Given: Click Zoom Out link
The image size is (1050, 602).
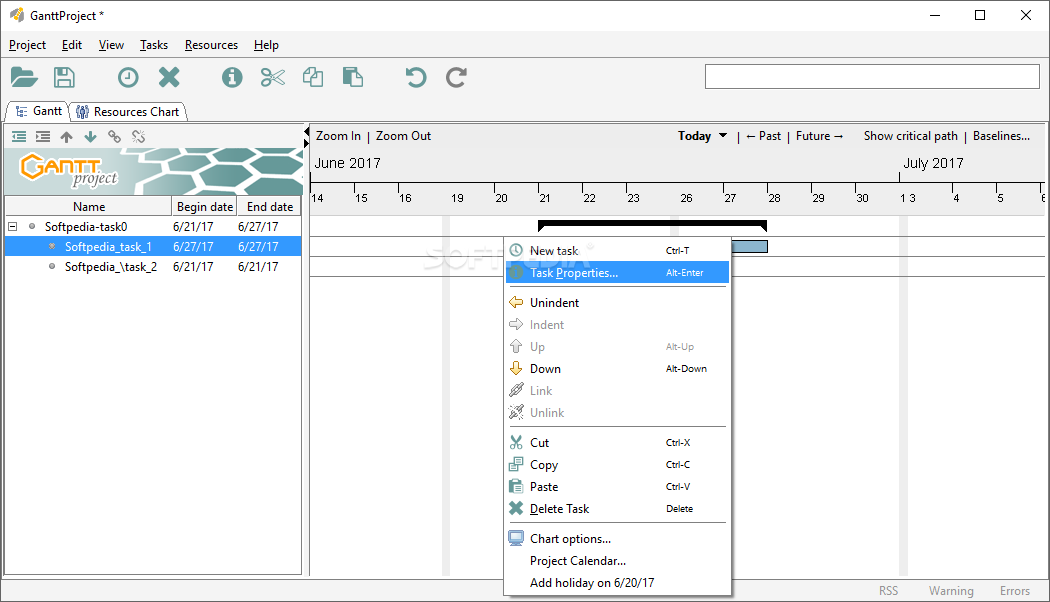Looking at the screenshot, I should click(403, 136).
